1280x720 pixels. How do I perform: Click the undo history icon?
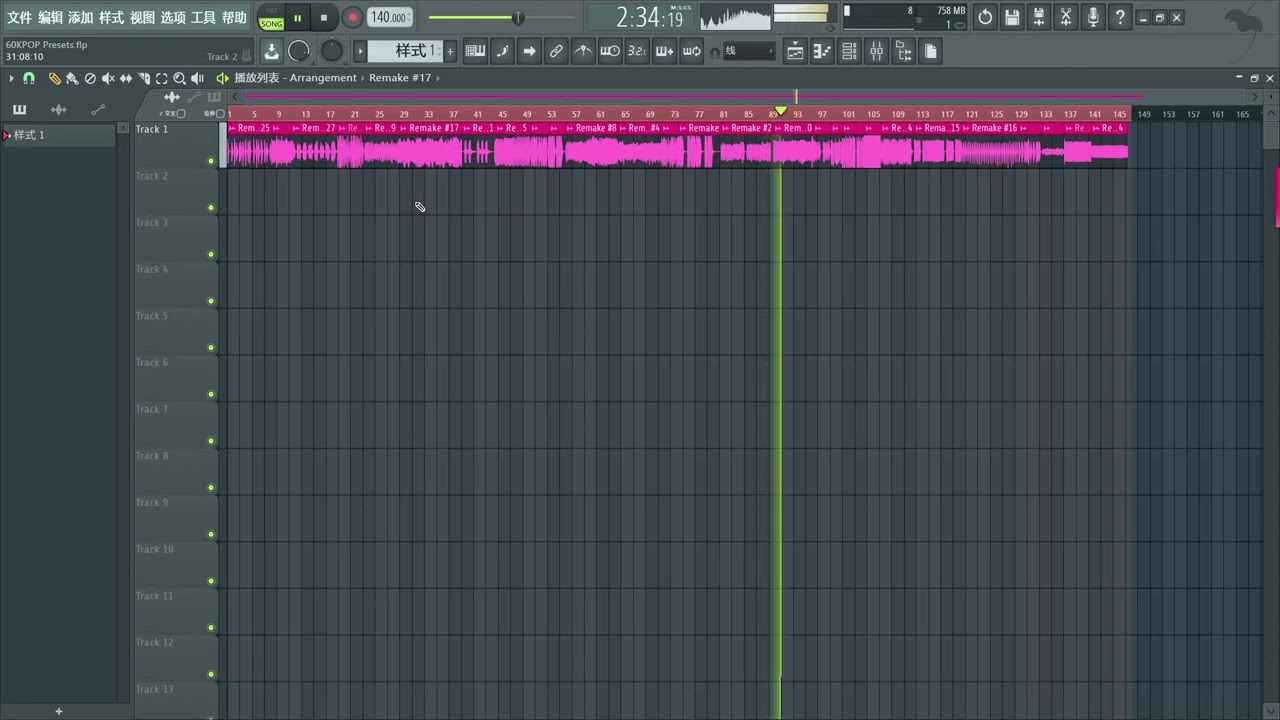pos(985,17)
